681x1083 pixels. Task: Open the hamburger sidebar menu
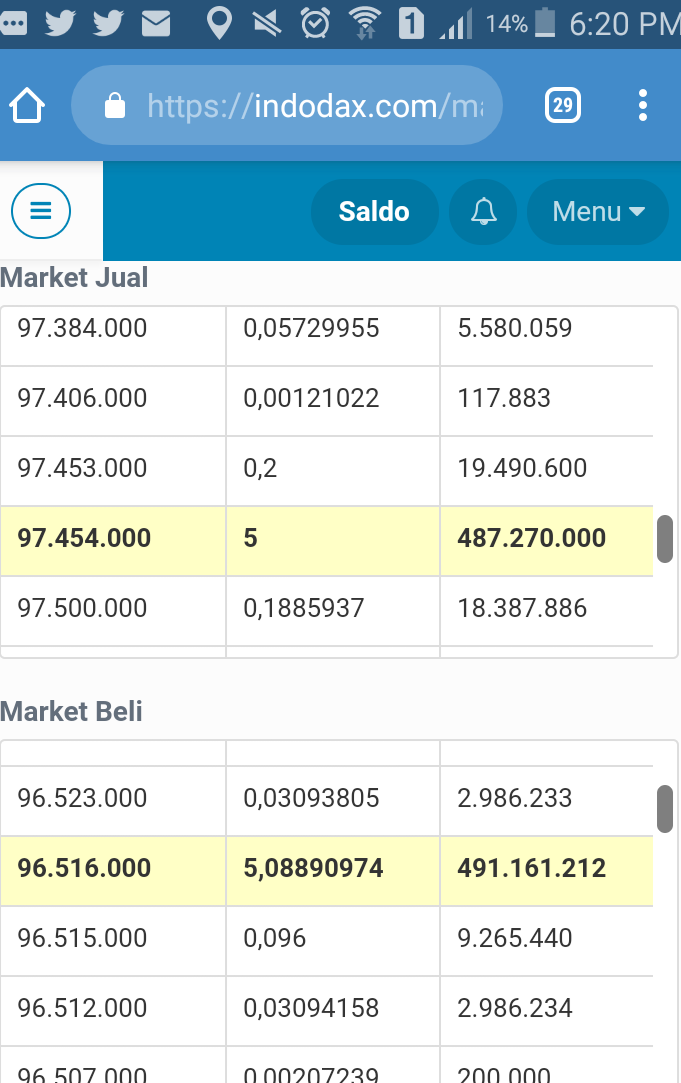click(x=41, y=211)
